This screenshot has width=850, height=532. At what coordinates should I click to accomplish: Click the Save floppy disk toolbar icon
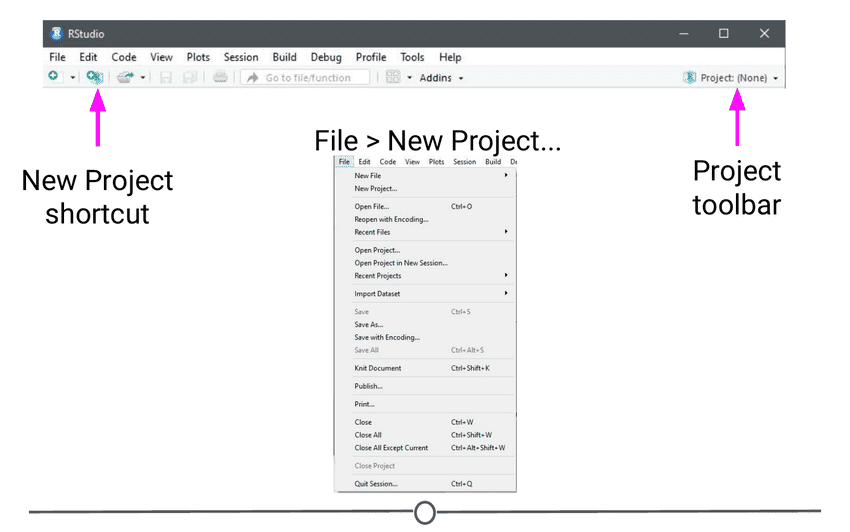point(165,78)
